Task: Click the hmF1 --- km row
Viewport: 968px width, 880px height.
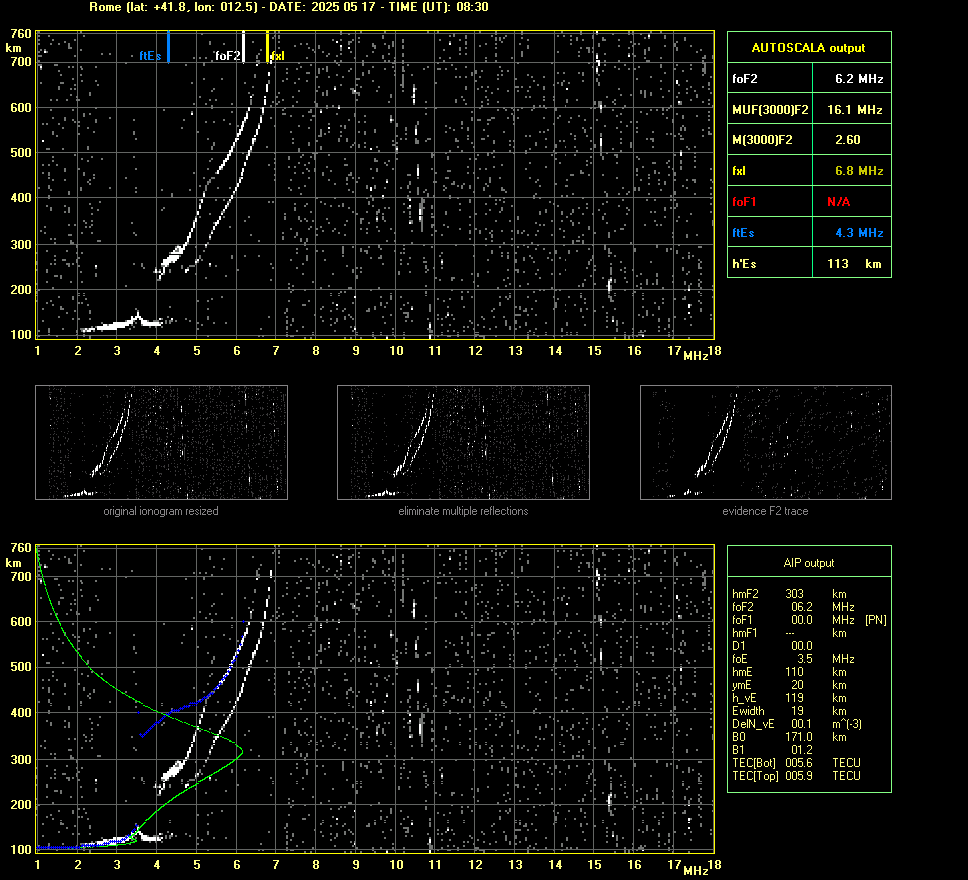Action: click(x=790, y=633)
